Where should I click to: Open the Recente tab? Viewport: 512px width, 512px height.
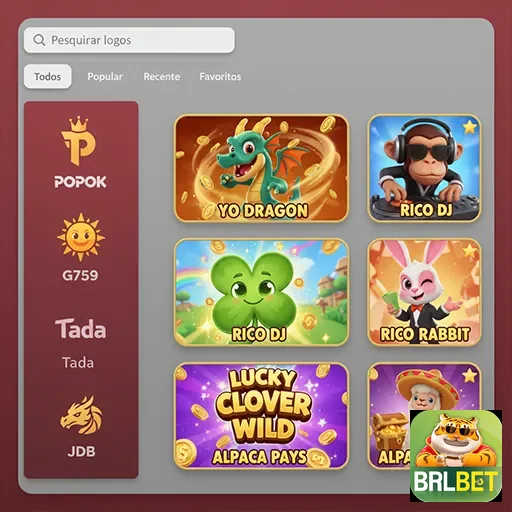pyautogui.click(x=162, y=76)
